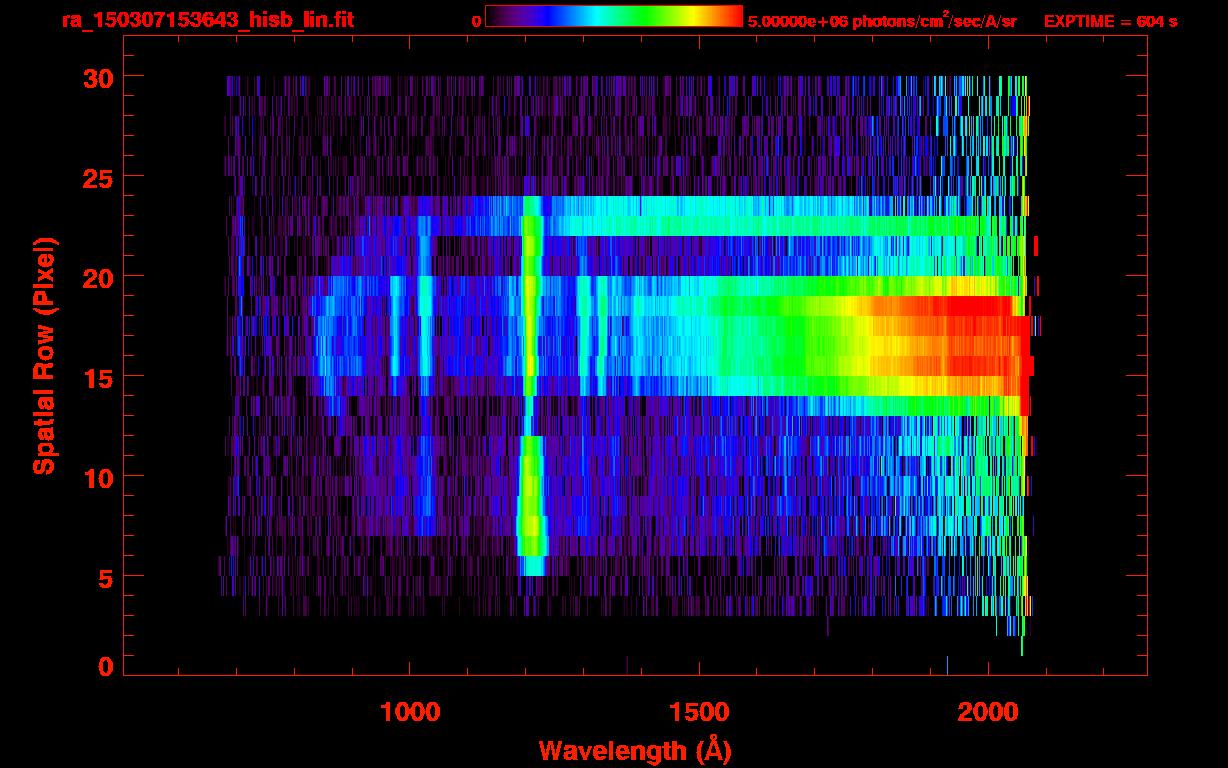Screen dimensions: 1228x768
Task: Click the colorbar minimum value 0
Action: click(476, 21)
